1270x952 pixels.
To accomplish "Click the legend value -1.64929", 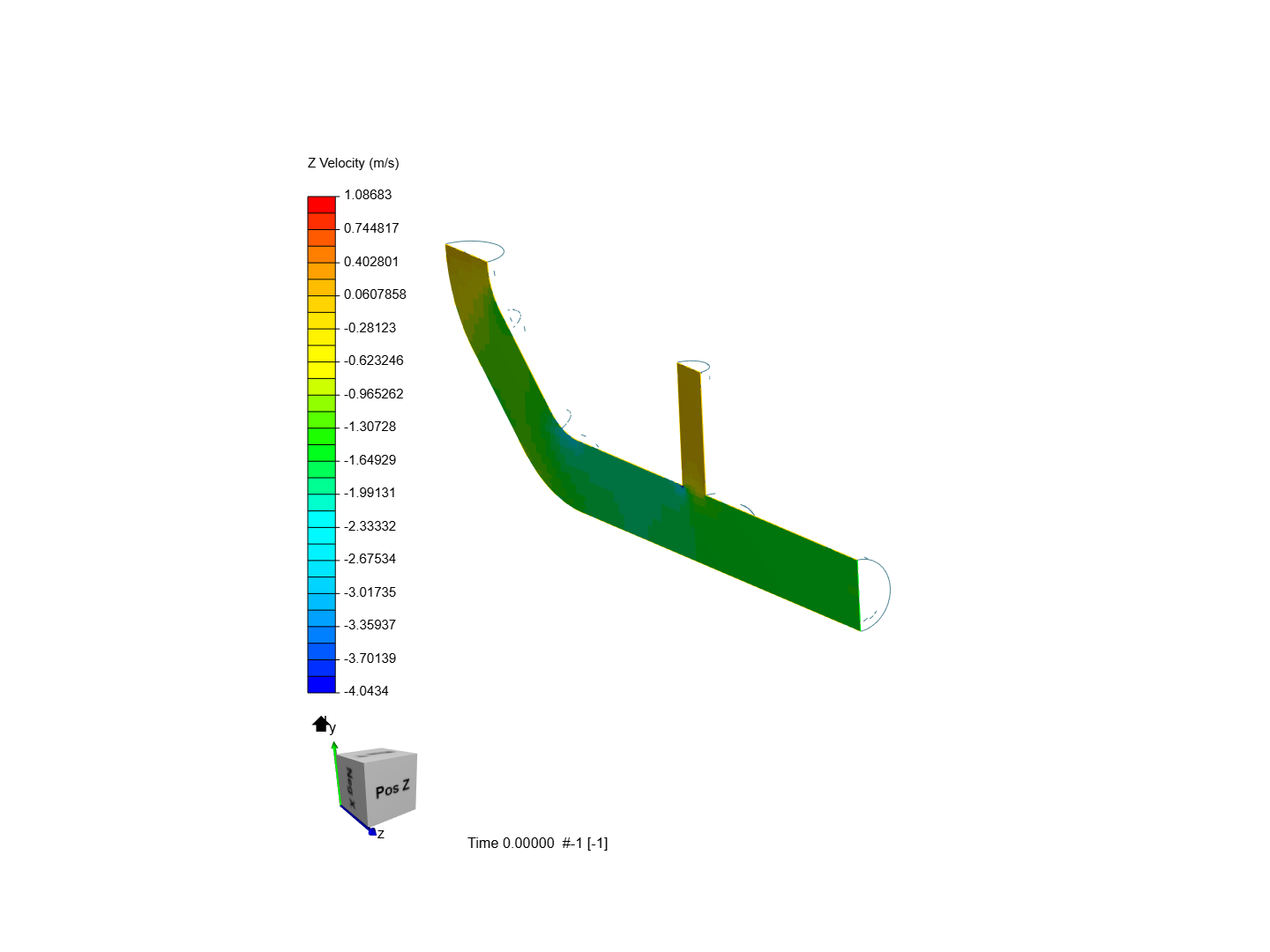I will pos(370,460).
